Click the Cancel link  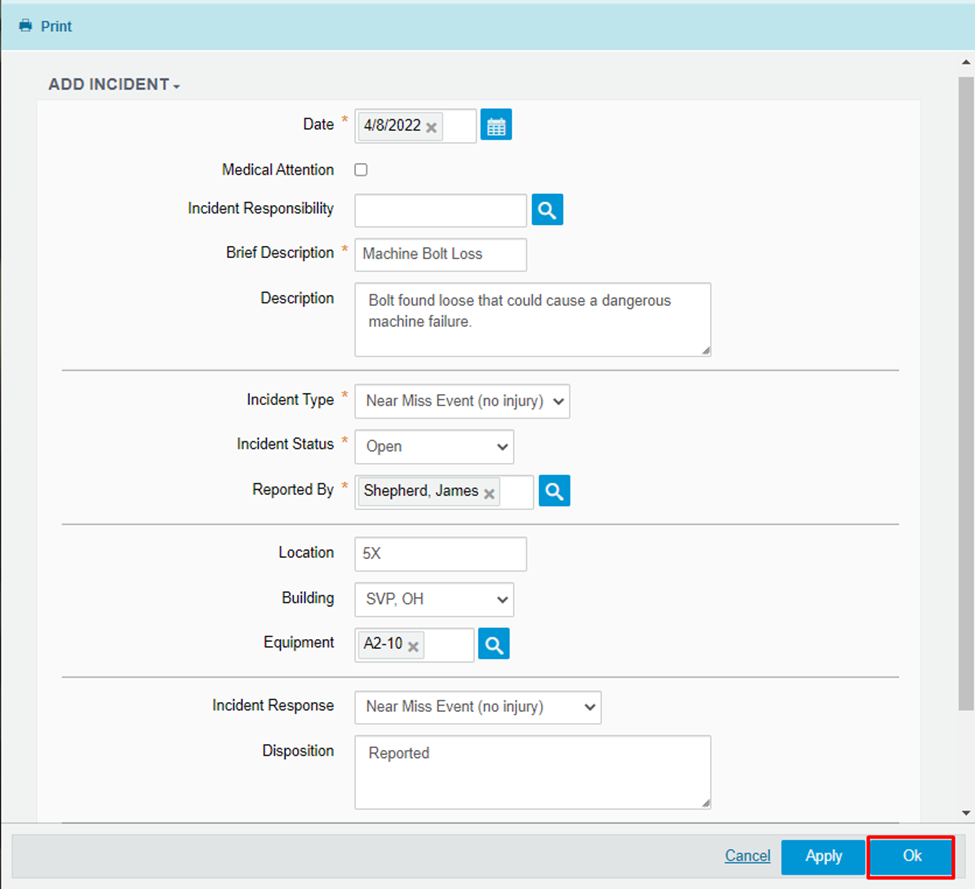tap(747, 856)
